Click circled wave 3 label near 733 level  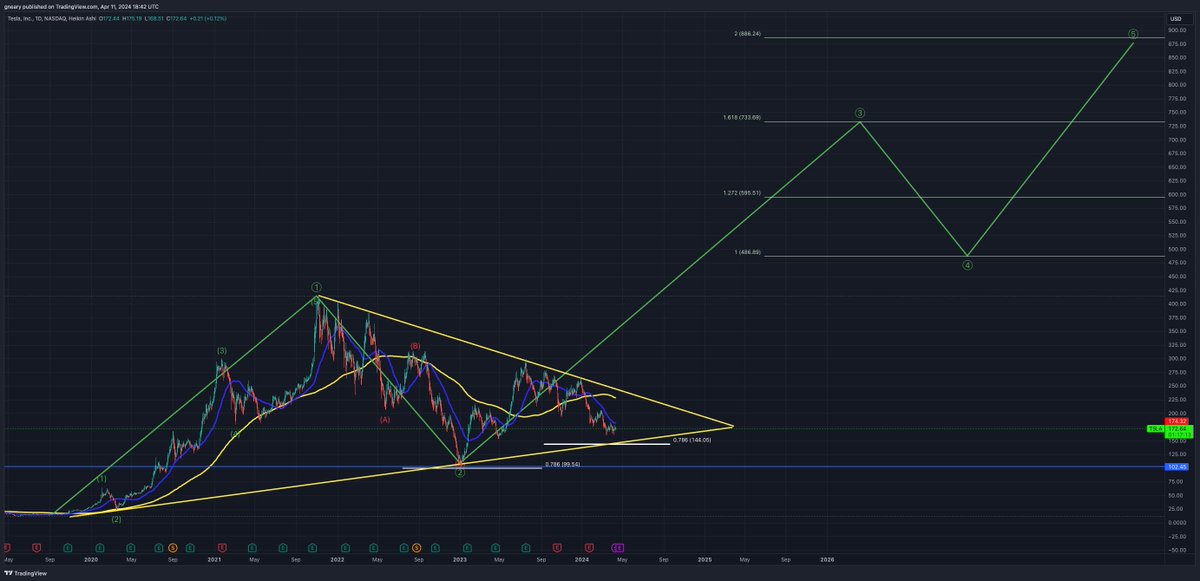coord(860,113)
